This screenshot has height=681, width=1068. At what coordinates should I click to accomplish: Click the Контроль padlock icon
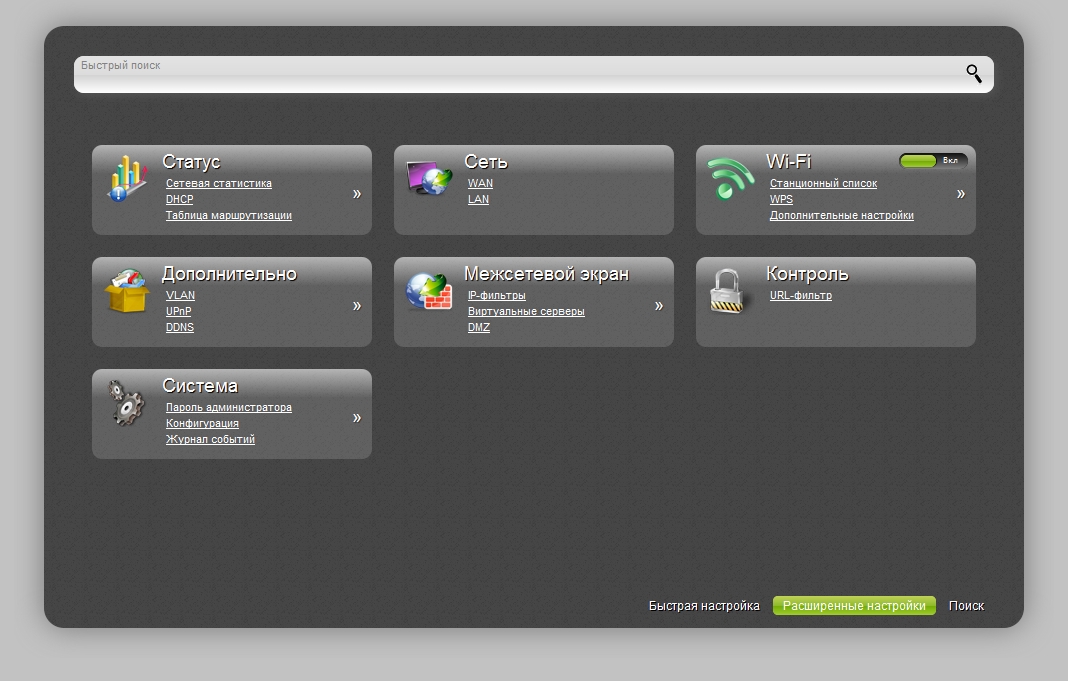pyautogui.click(x=727, y=291)
